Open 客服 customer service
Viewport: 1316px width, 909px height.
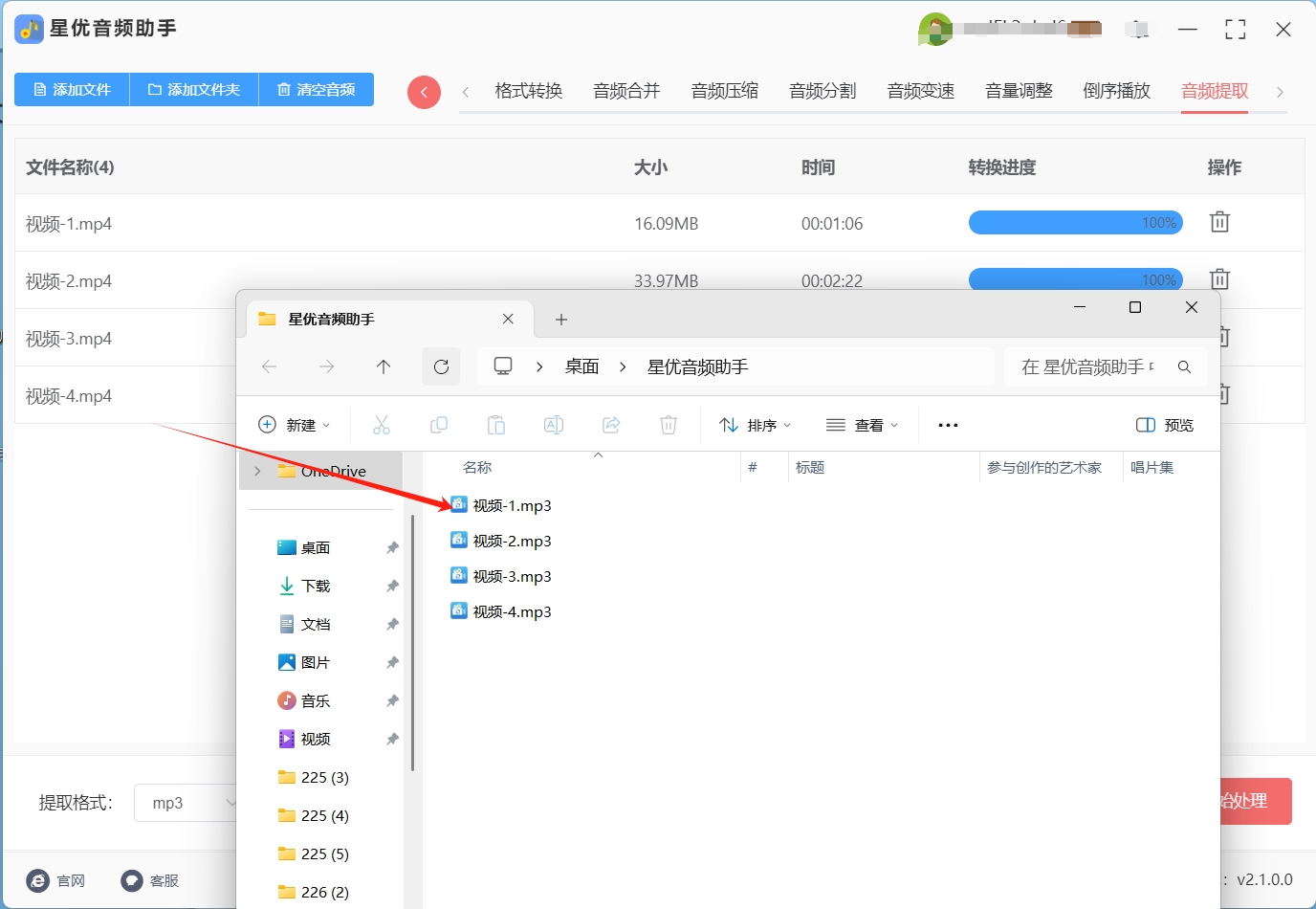coord(150,880)
